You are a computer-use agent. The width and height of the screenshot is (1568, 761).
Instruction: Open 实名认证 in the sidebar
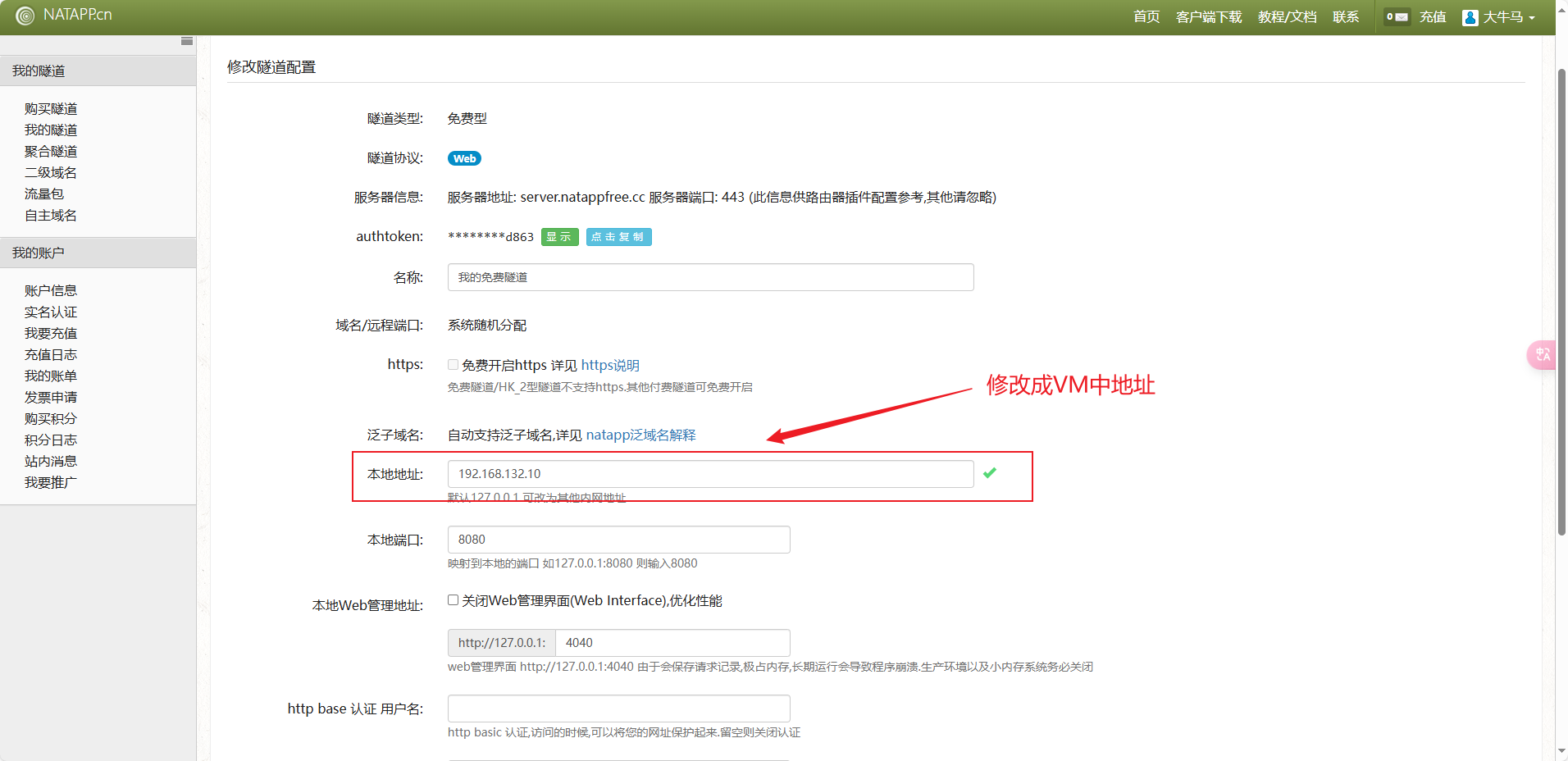51,312
